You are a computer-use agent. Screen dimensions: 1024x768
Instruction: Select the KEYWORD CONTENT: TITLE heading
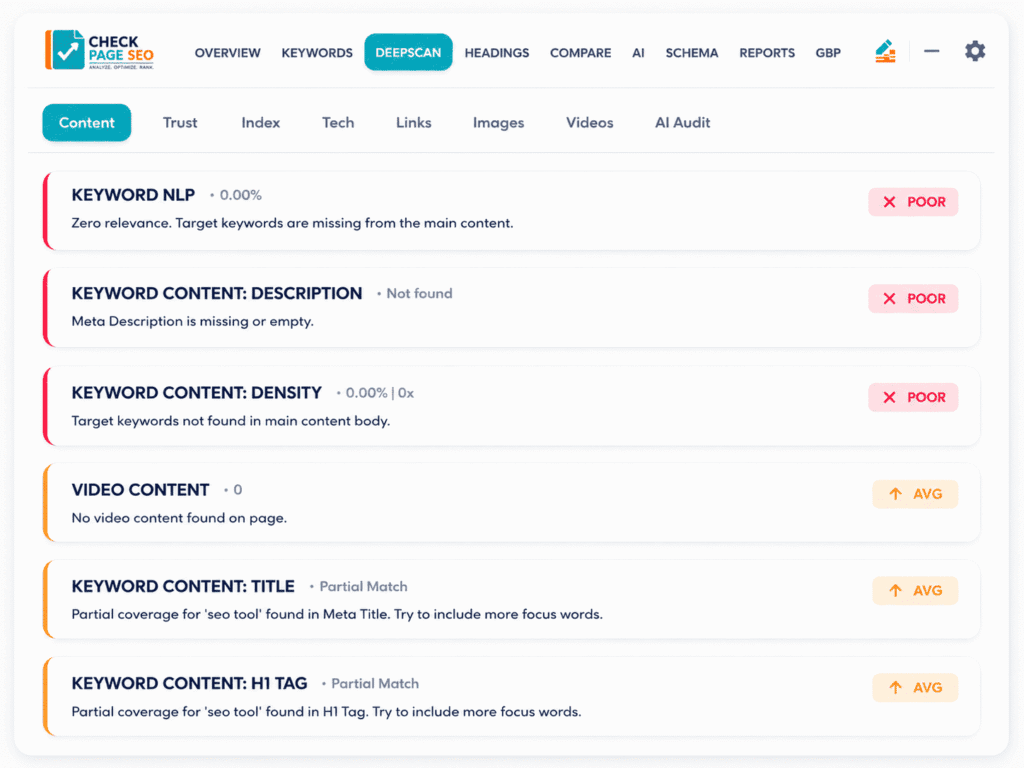tap(183, 586)
